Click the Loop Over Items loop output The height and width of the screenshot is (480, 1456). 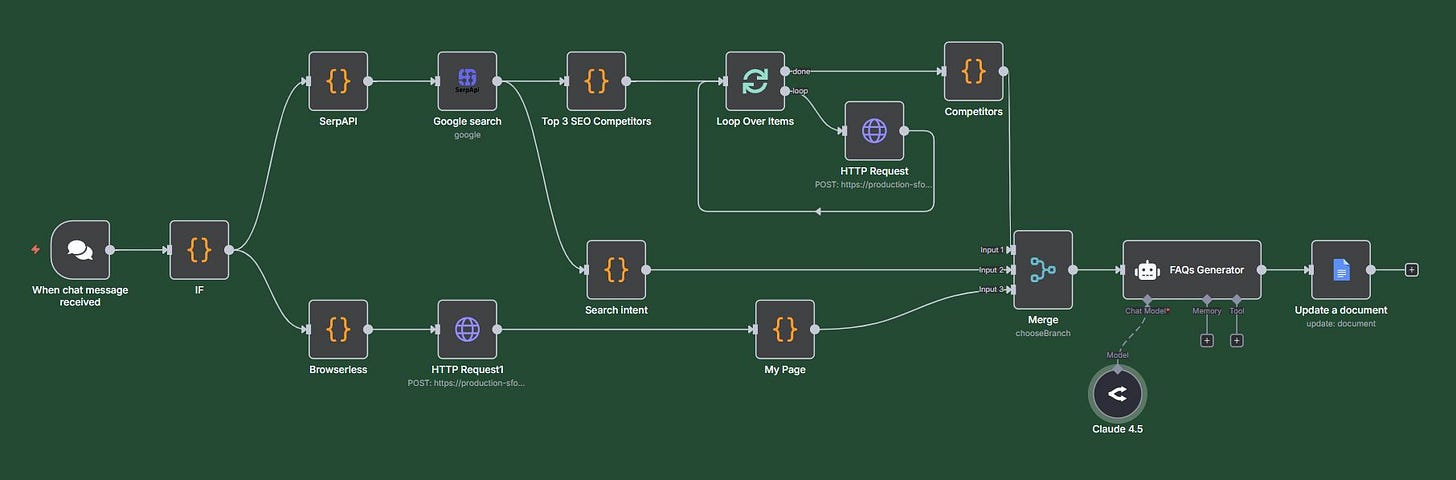pyautogui.click(x=785, y=91)
